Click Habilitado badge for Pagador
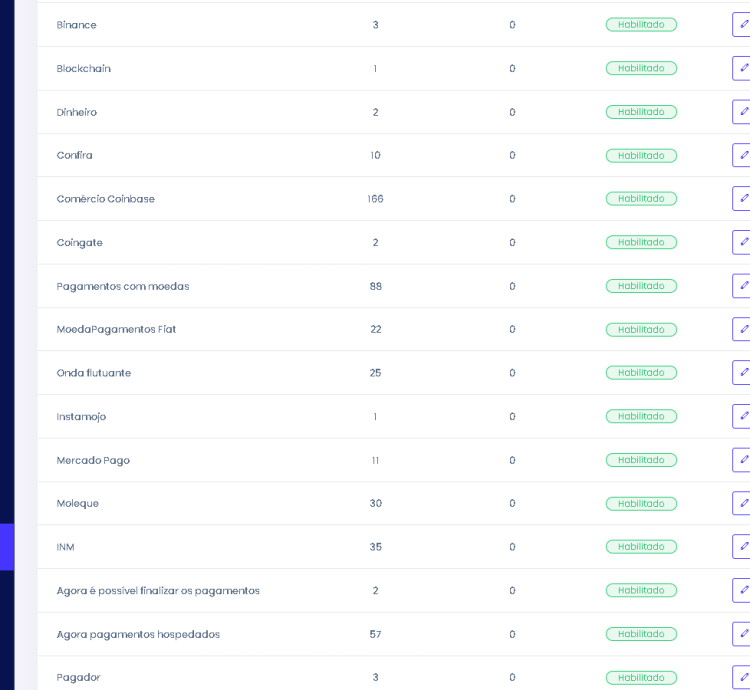This screenshot has width=750, height=690. pyautogui.click(x=641, y=677)
